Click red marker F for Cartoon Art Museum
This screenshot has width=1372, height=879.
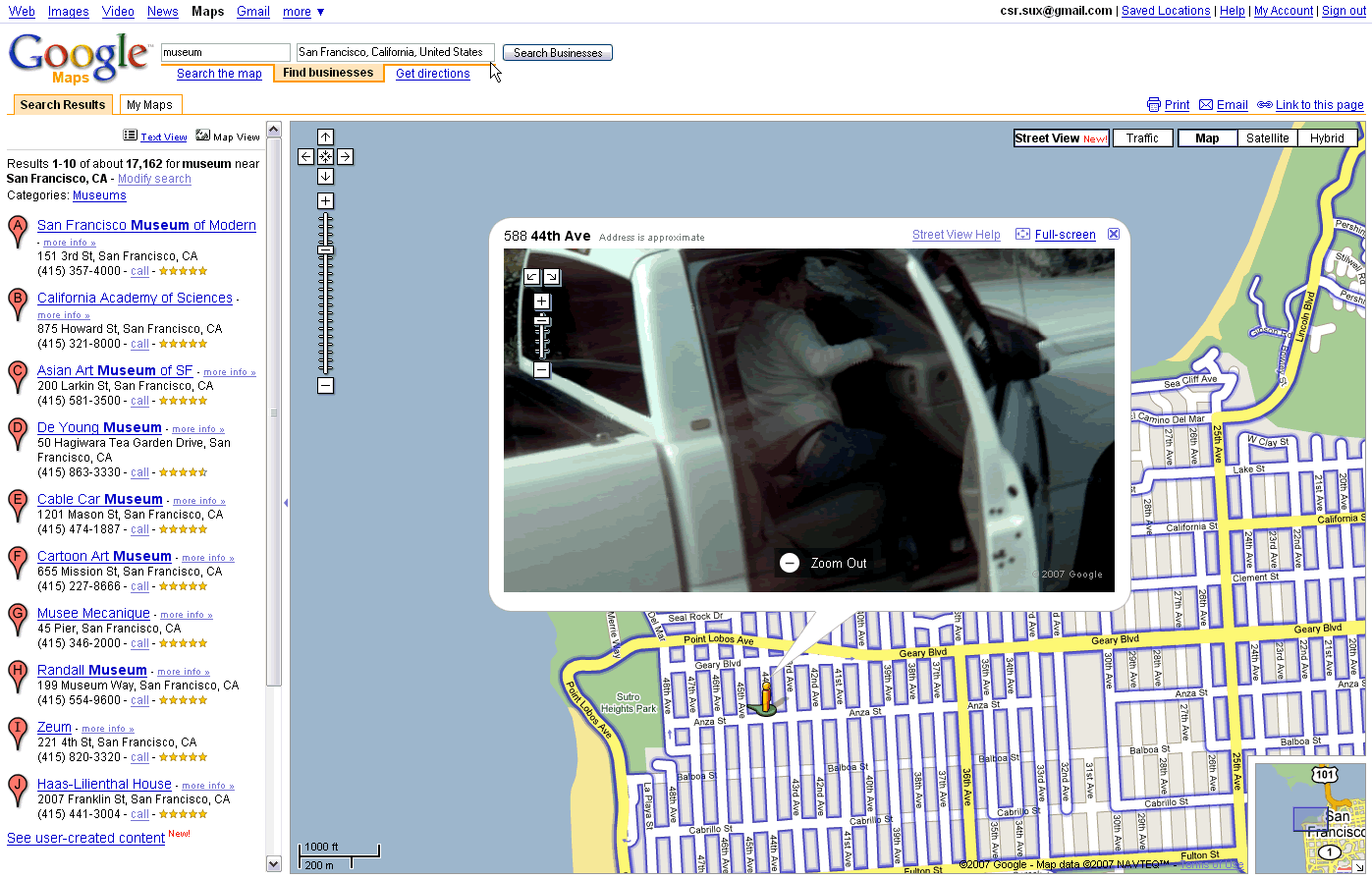click(x=17, y=564)
